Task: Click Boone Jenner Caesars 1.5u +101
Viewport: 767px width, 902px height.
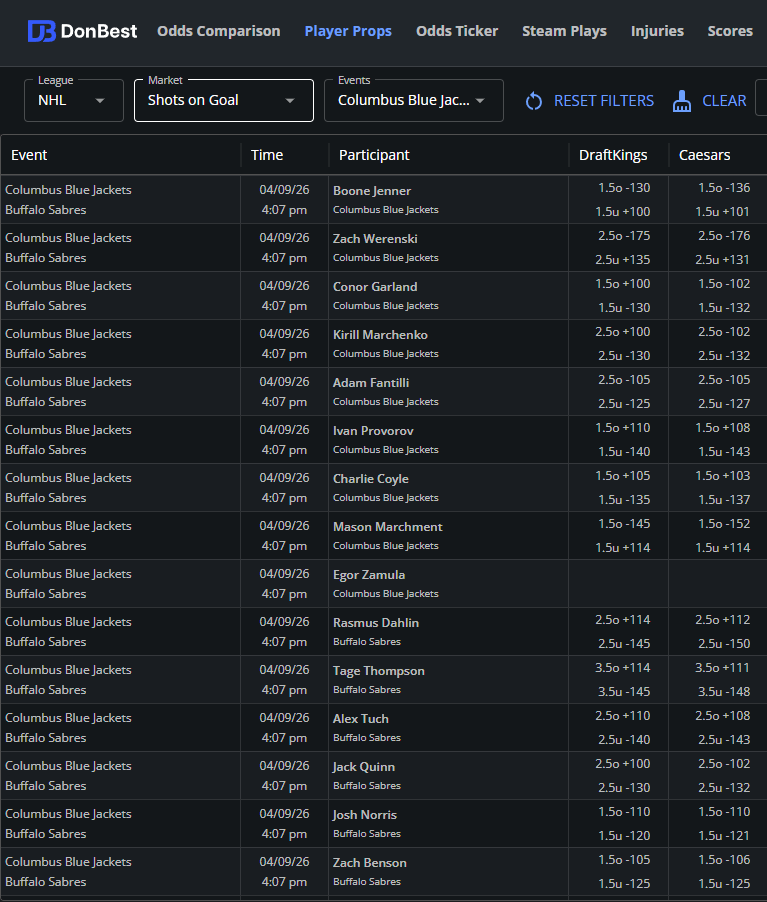Action: [x=723, y=212]
